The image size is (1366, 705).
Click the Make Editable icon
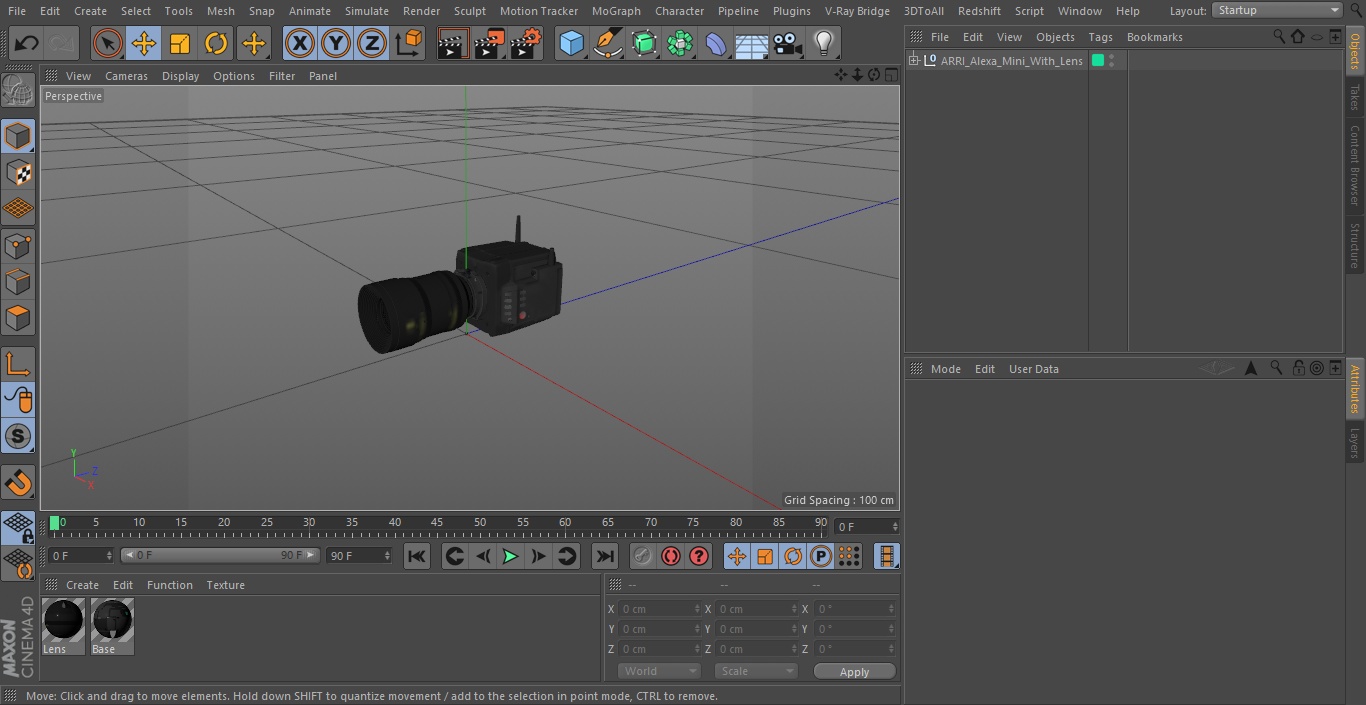18,91
